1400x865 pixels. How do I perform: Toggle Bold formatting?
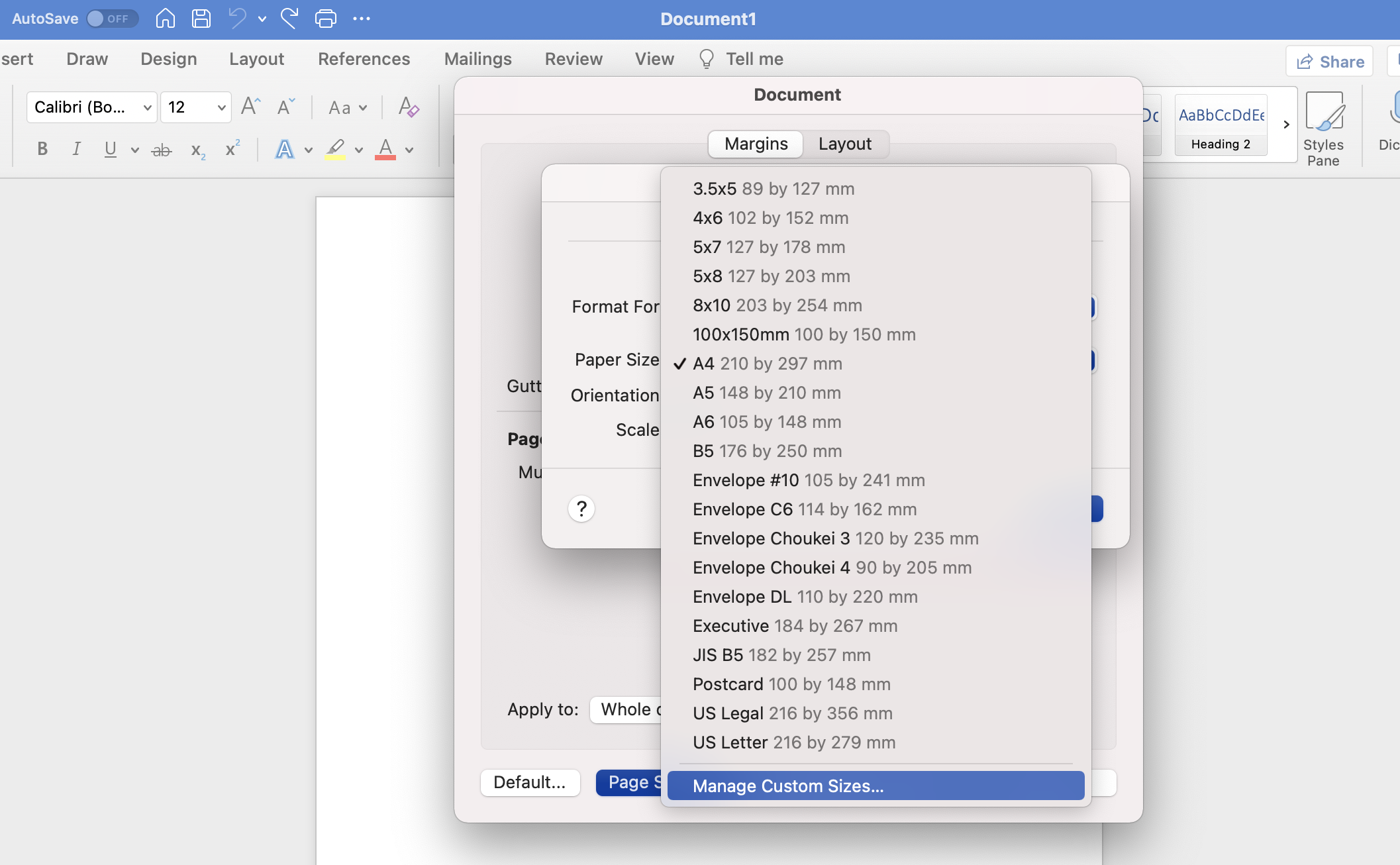point(42,149)
